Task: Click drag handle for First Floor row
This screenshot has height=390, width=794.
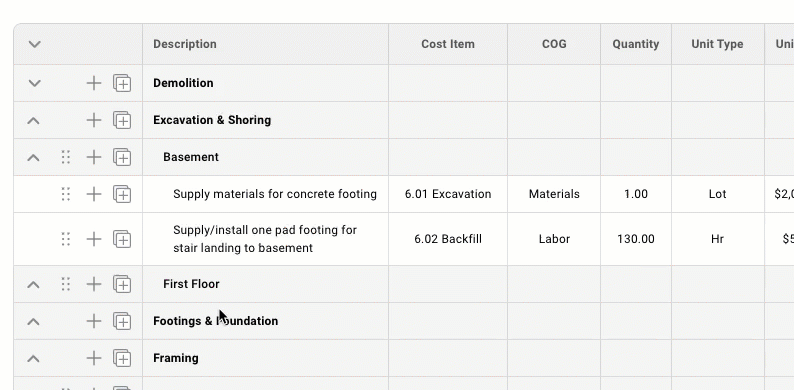Action: [65, 284]
